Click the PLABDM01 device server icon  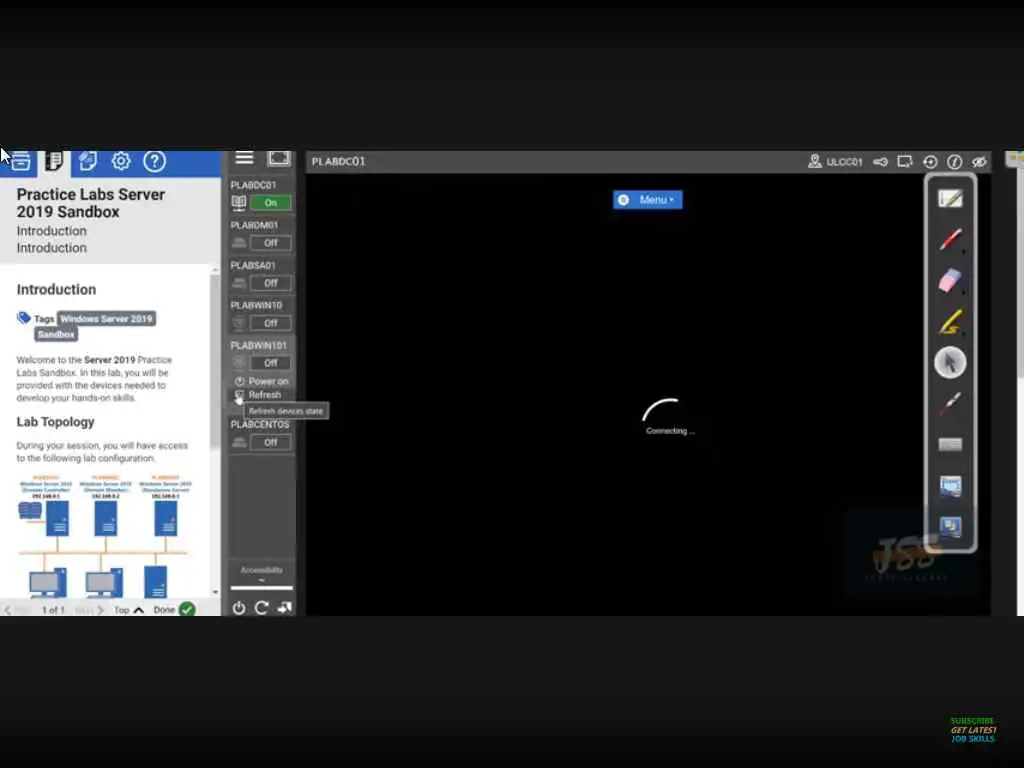[239, 243]
